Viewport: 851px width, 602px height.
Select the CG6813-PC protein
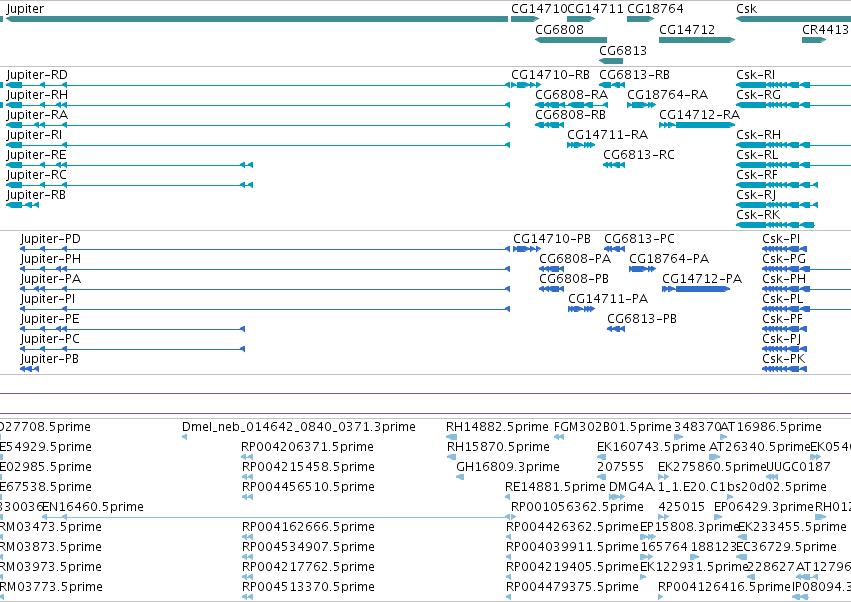coord(639,239)
